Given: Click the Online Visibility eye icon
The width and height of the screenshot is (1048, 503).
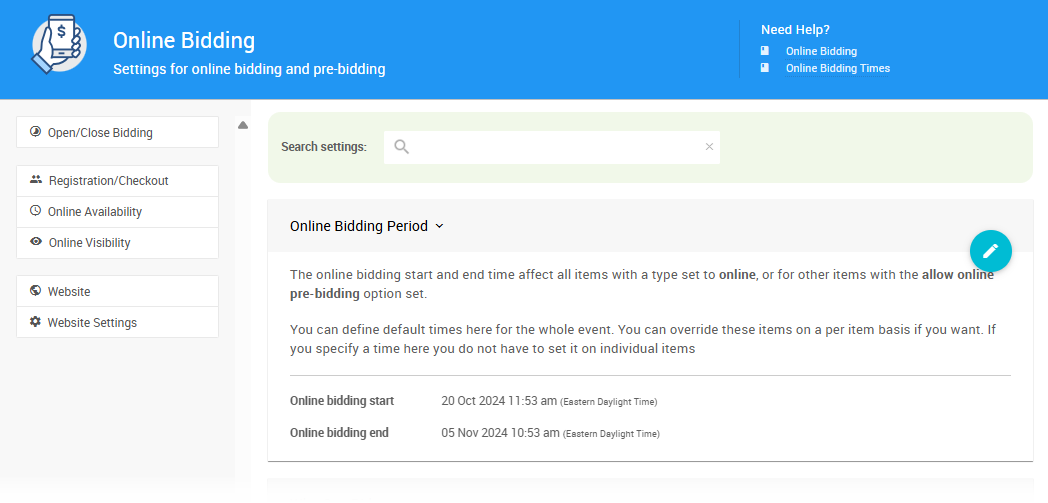Looking at the screenshot, I should click(36, 242).
